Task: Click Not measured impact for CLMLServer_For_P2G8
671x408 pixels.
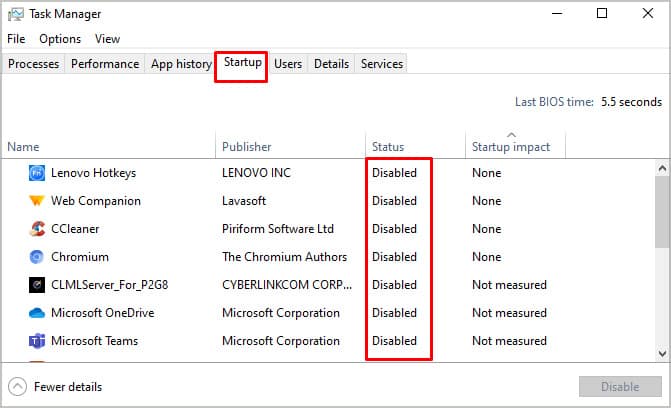Action: tap(509, 285)
